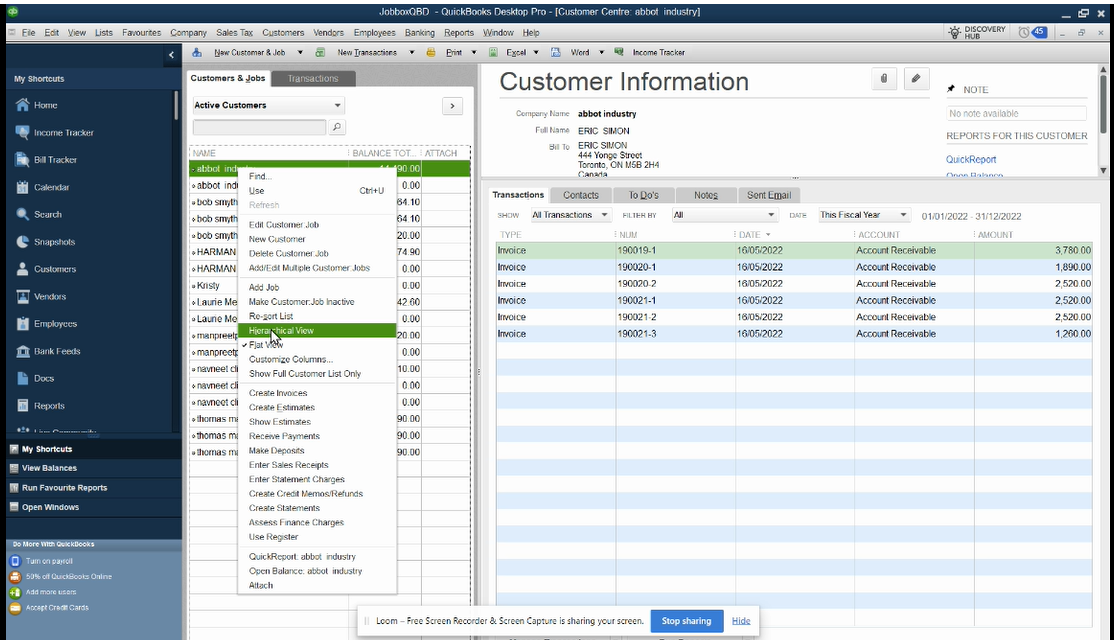Open the Active Customers filter dropdown
The image size is (1114, 640).
(x=269, y=105)
